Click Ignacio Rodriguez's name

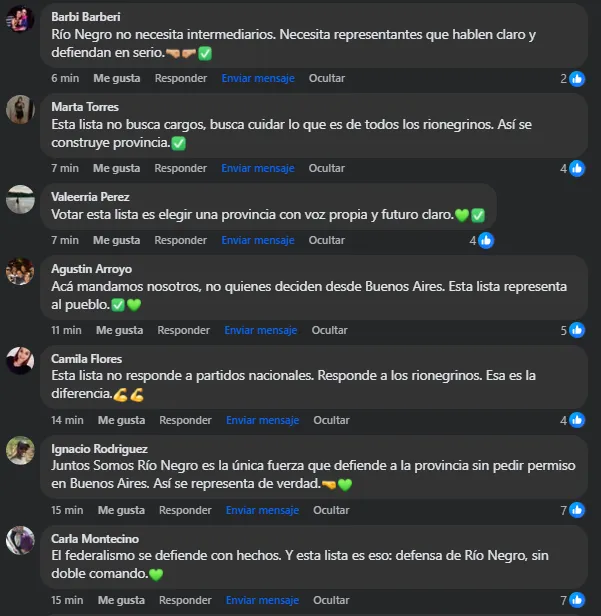99,449
